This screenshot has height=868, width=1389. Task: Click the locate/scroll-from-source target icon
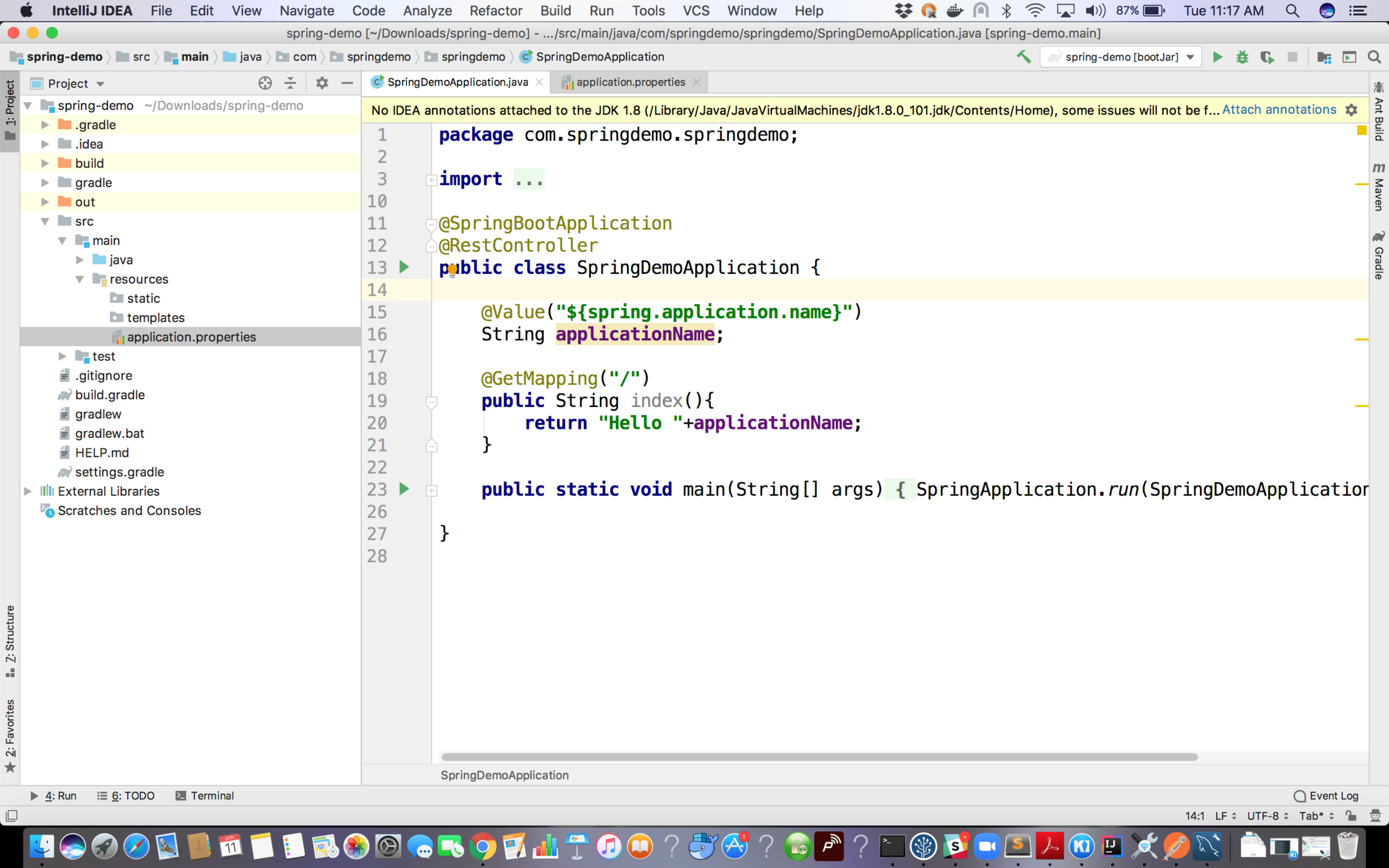[265, 83]
